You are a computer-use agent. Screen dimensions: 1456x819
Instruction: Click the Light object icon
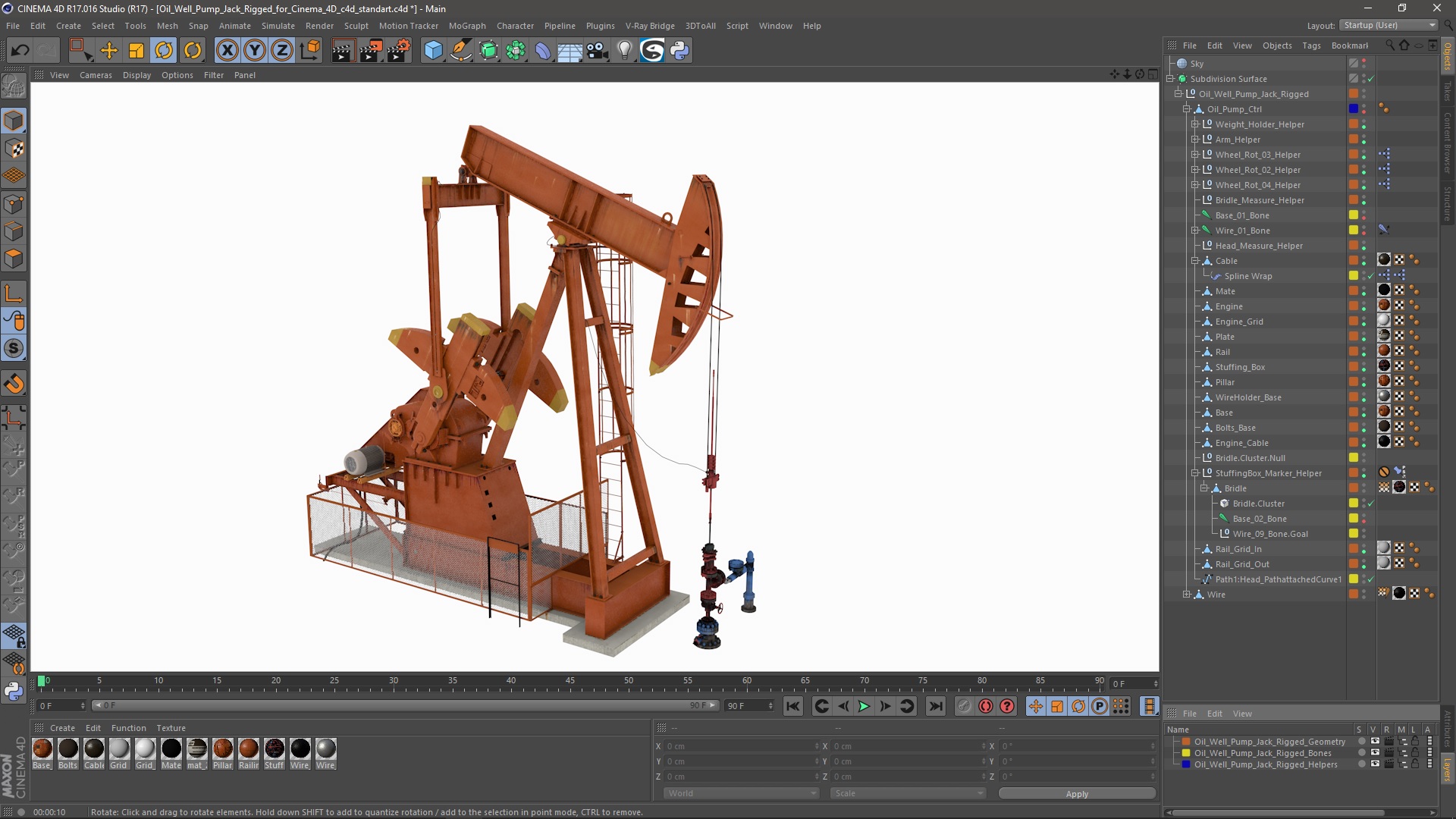click(x=624, y=51)
